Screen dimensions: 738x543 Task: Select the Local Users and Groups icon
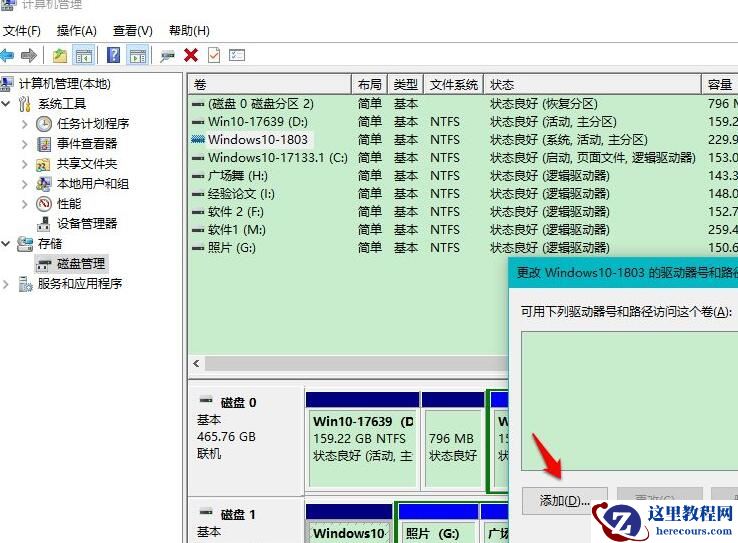point(44,184)
